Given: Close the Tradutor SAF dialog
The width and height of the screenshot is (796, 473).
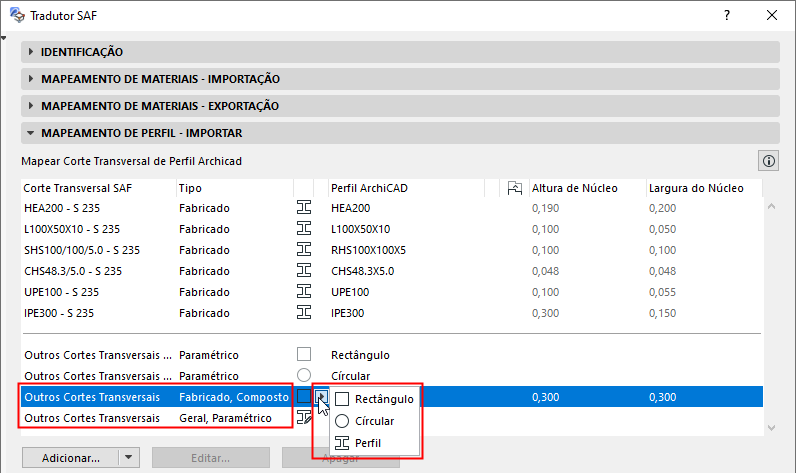Looking at the screenshot, I should coord(772,15).
